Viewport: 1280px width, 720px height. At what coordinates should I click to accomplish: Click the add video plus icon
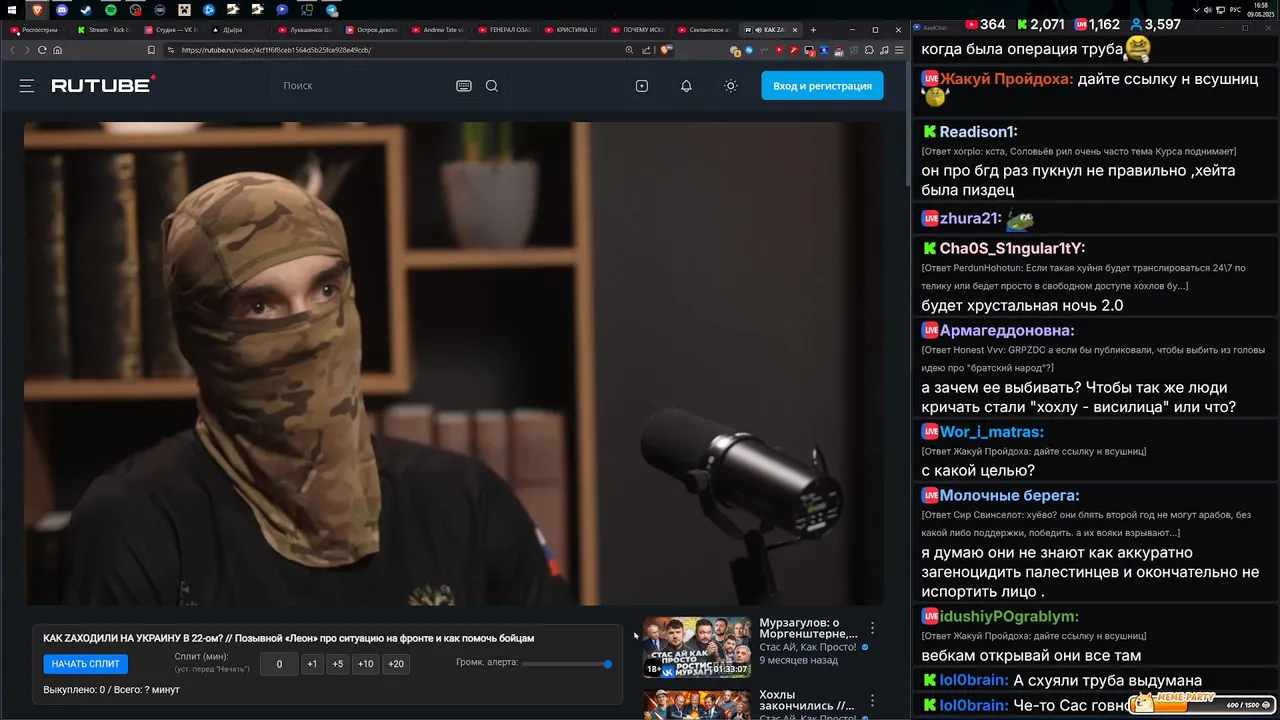point(642,86)
